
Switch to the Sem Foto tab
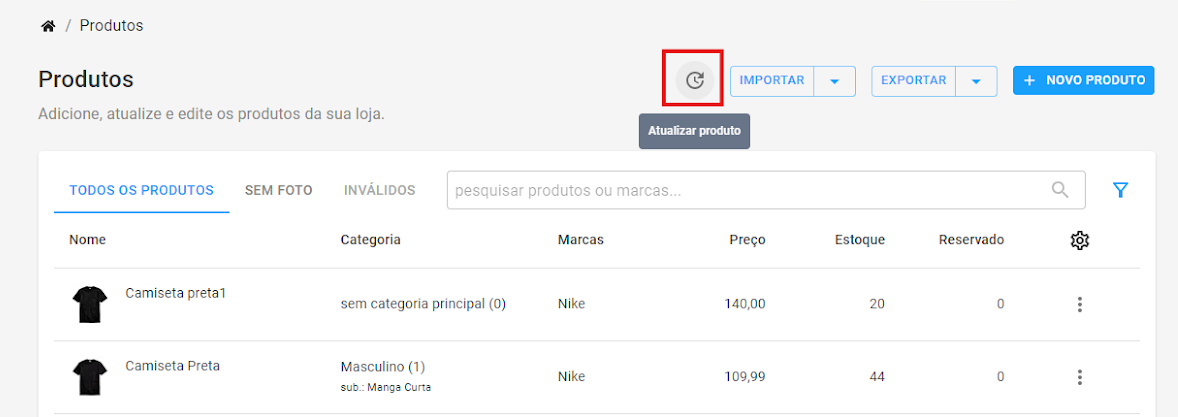point(279,191)
